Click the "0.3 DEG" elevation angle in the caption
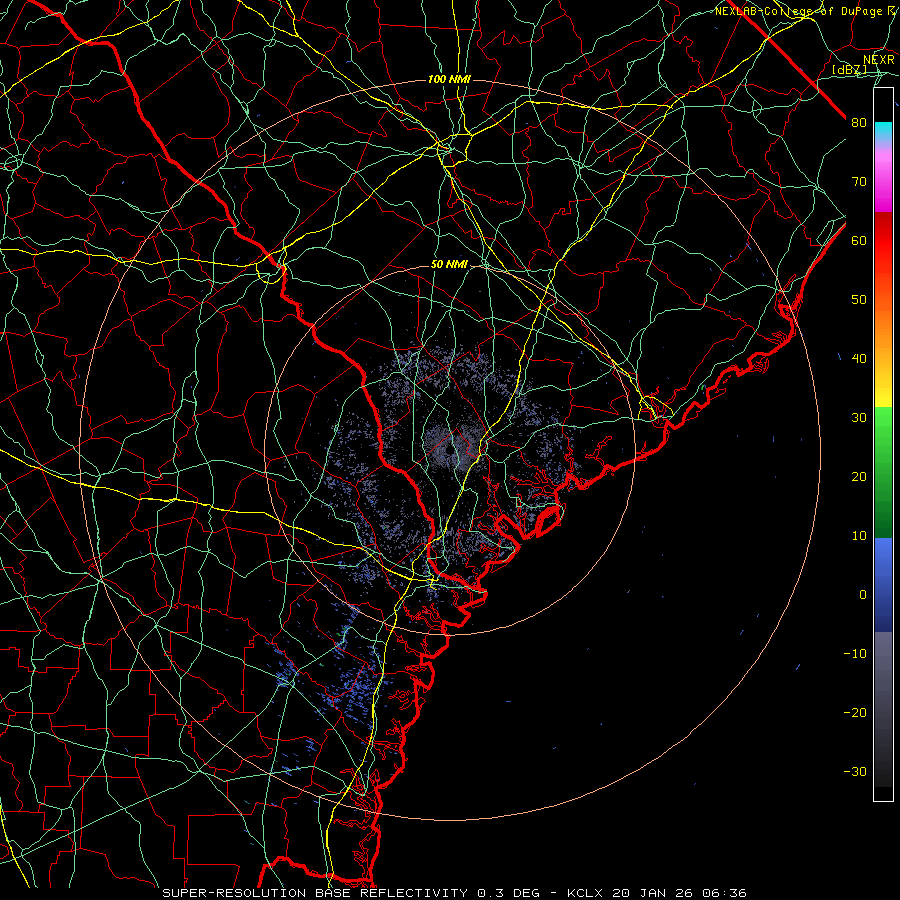The image size is (900, 900). (509, 893)
